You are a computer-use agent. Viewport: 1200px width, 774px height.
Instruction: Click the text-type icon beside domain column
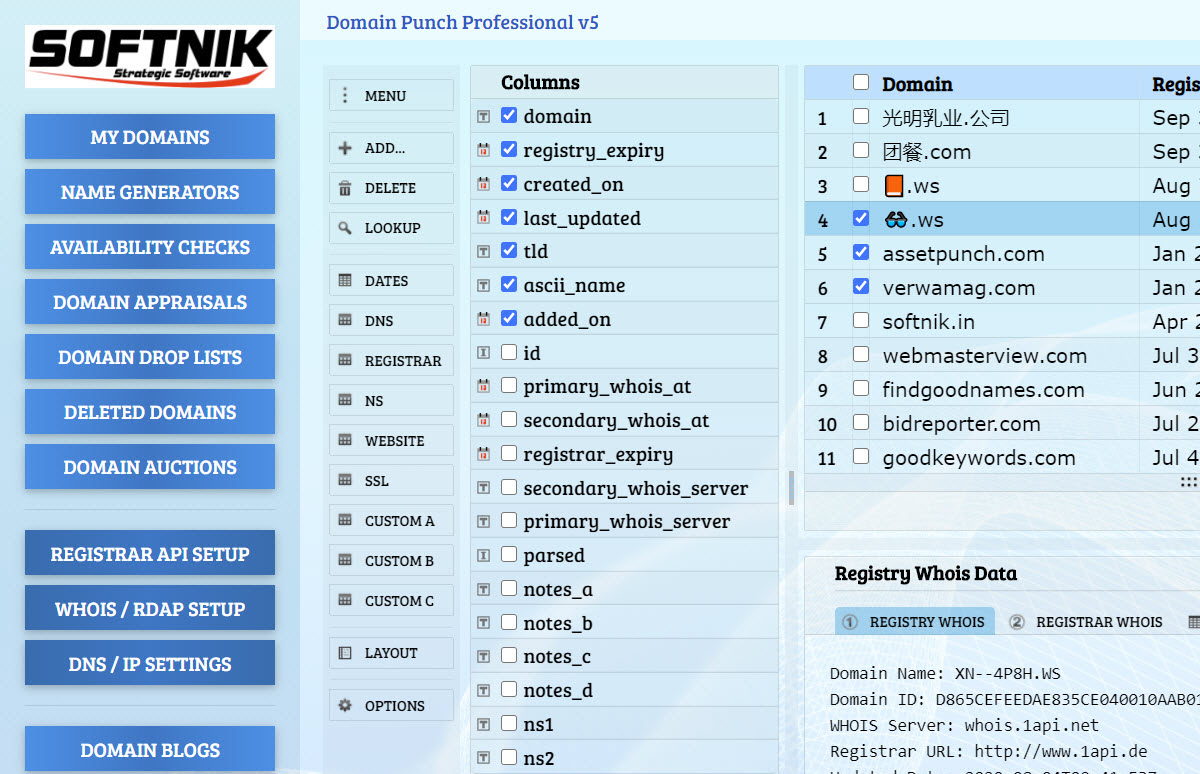484,116
